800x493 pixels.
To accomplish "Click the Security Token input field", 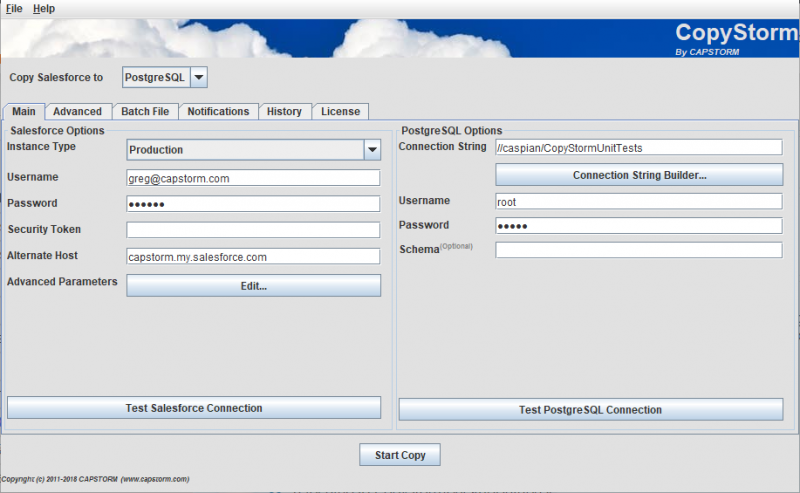I will click(x=253, y=230).
